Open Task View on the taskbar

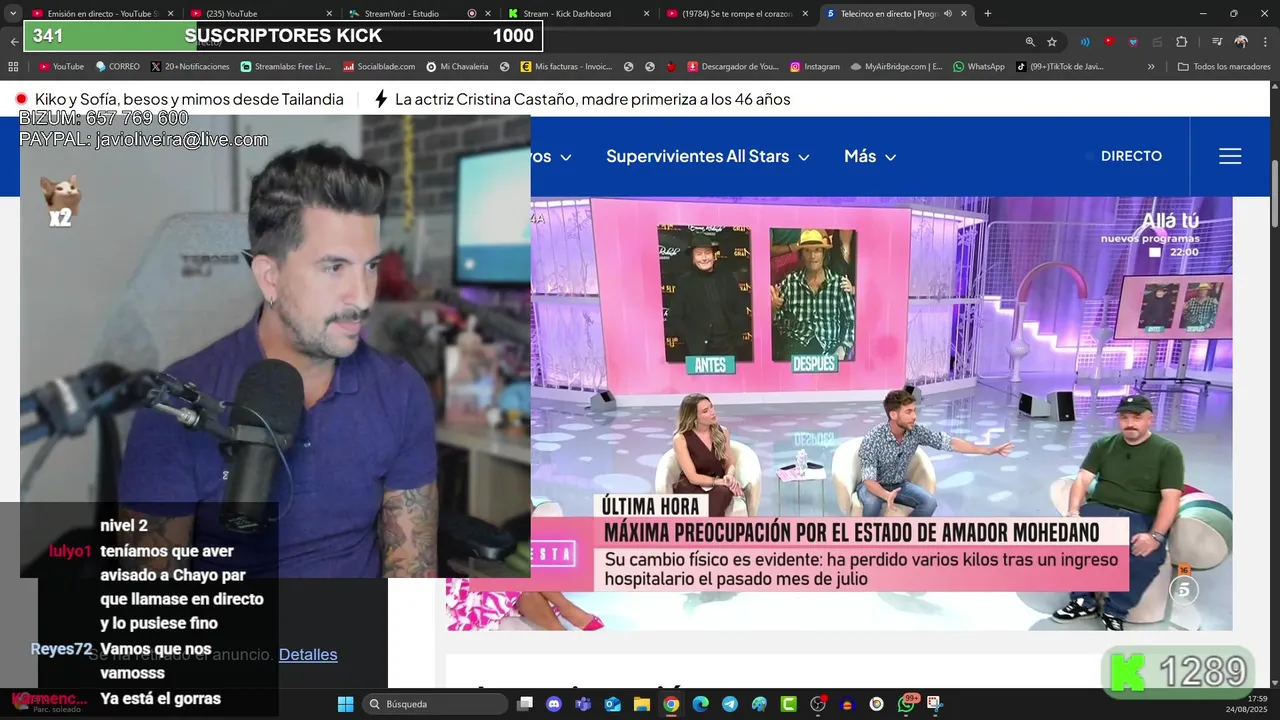click(x=525, y=704)
